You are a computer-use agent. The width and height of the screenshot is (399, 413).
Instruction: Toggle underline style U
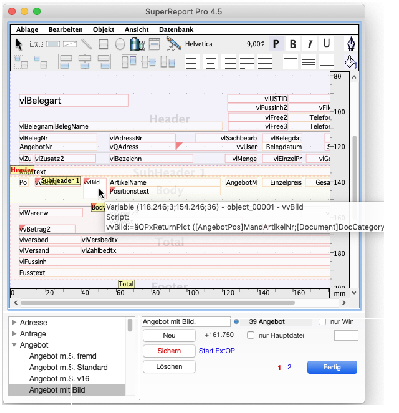327,44
